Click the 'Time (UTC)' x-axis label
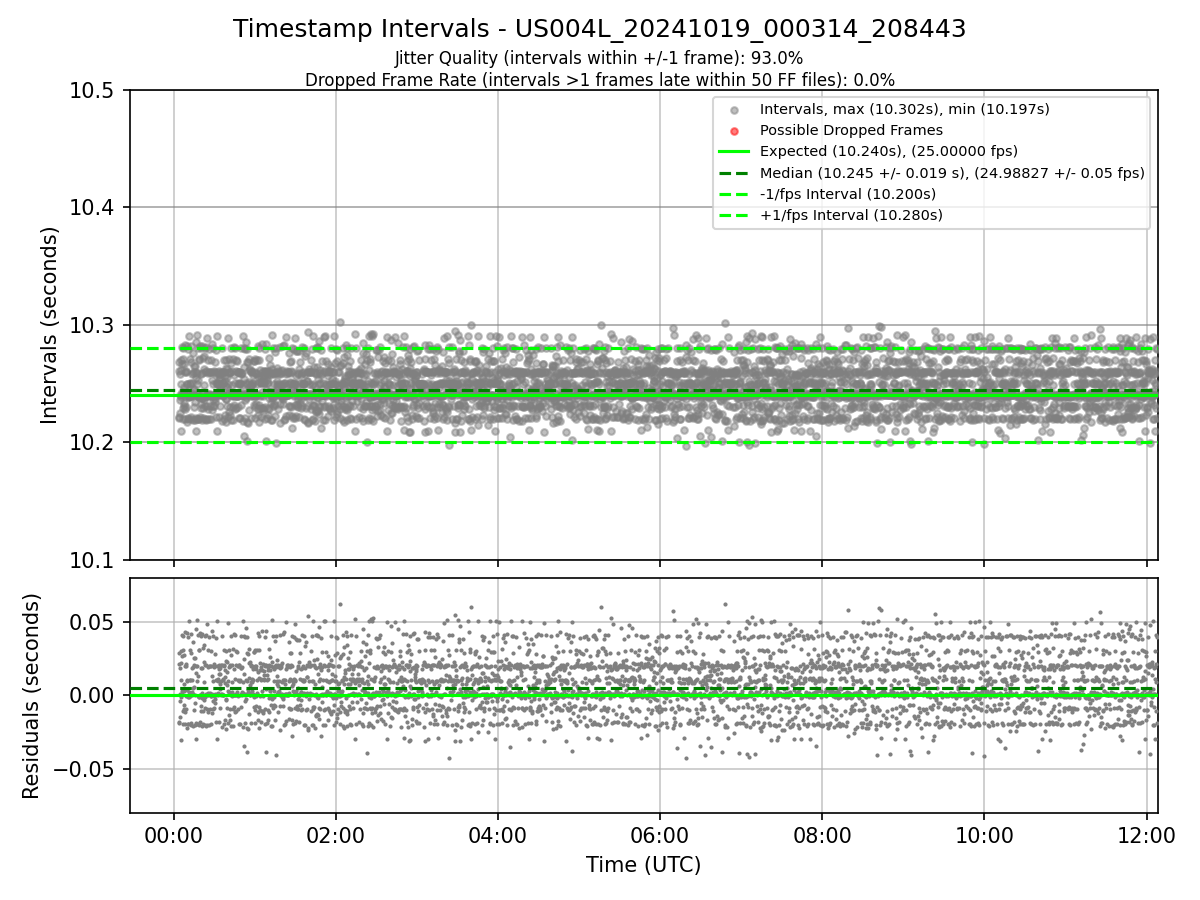This screenshot has width=1200, height=900. (x=643, y=865)
